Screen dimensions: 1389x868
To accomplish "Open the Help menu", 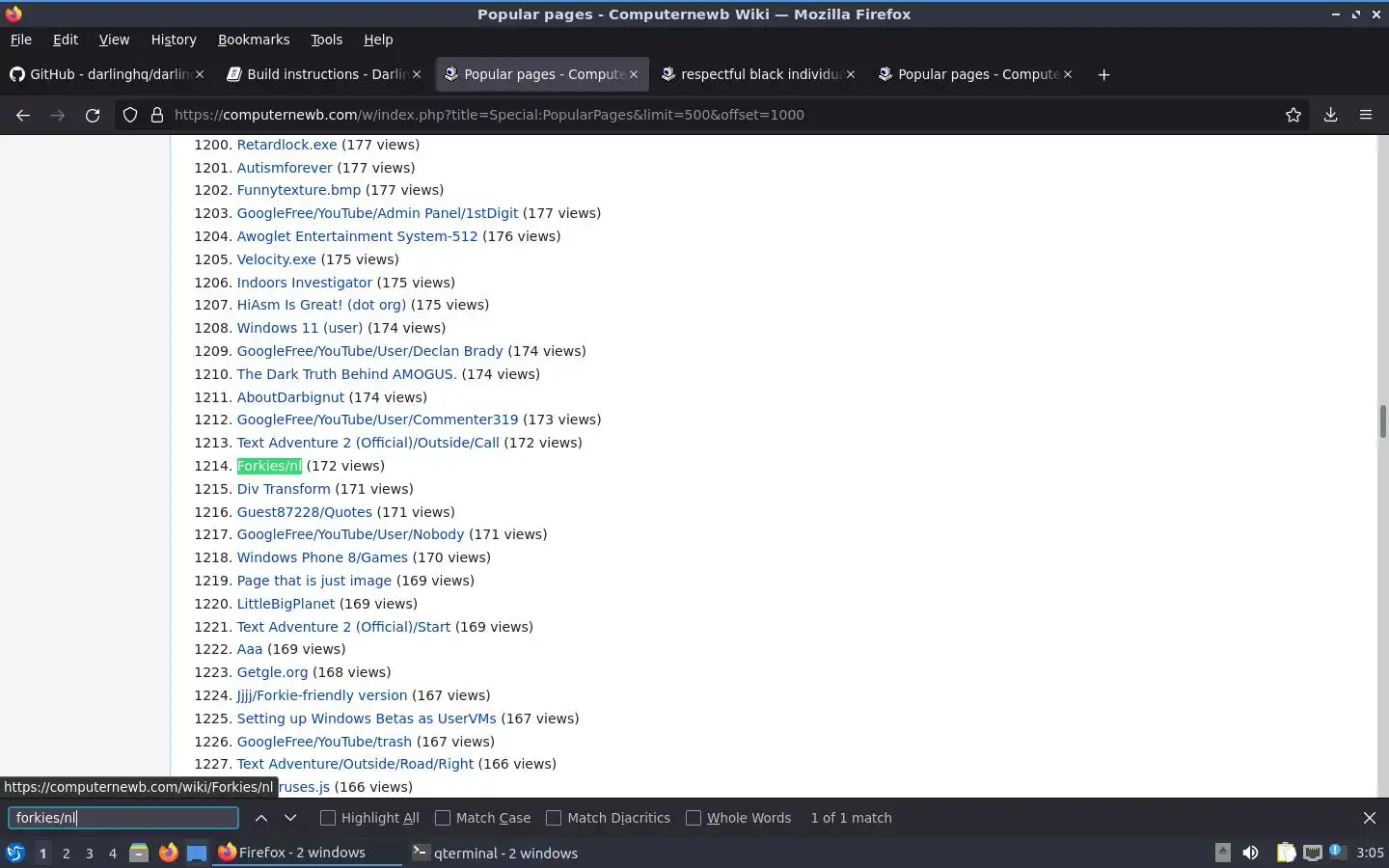I will 378,40.
